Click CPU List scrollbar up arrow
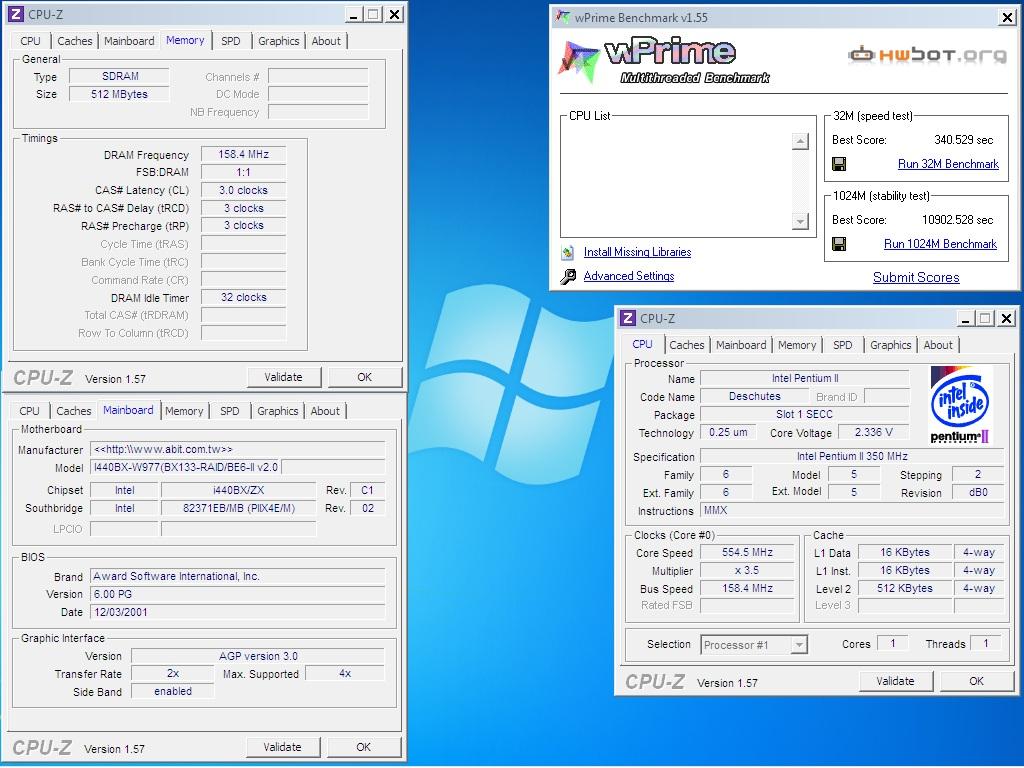 point(800,141)
